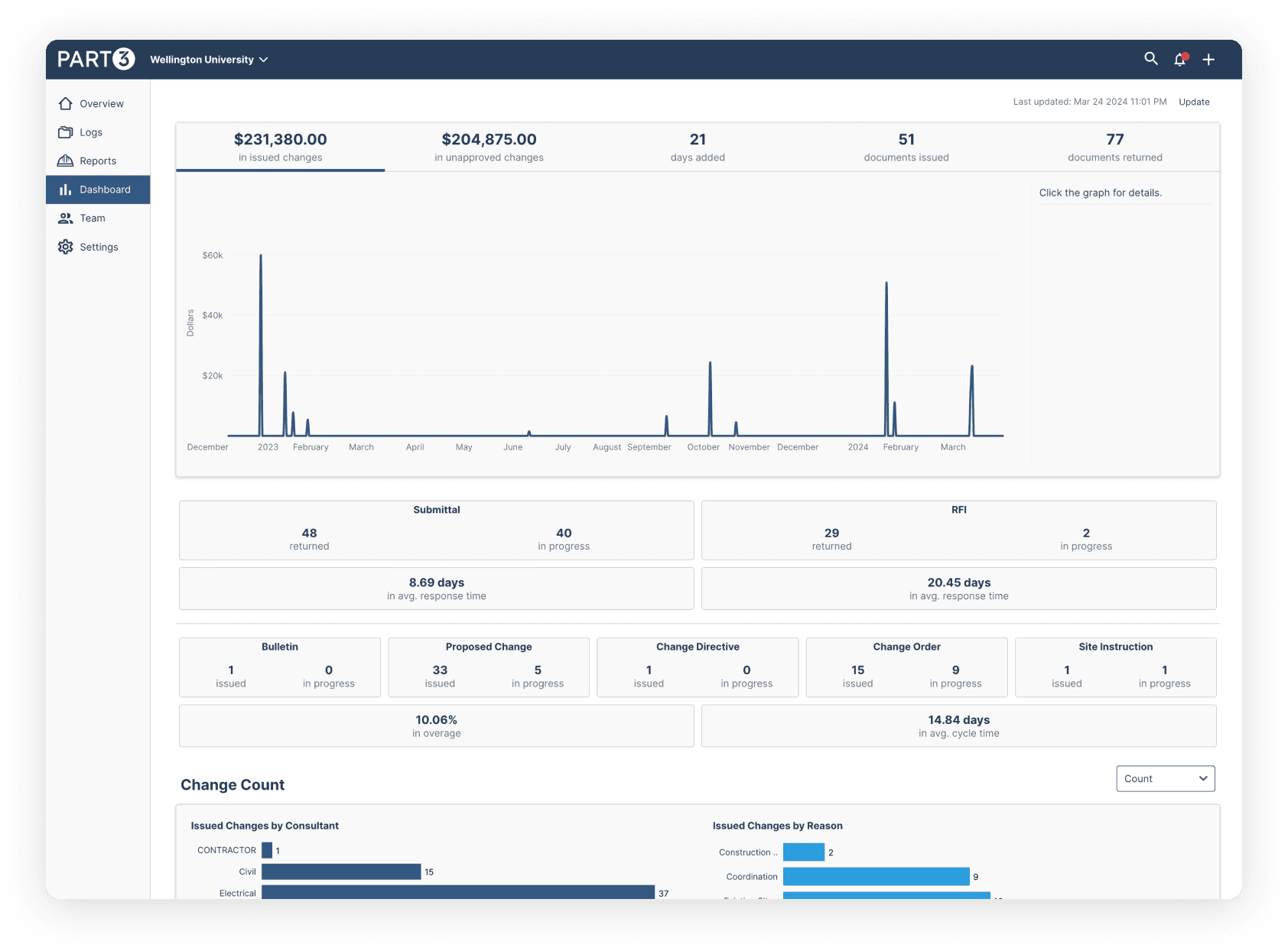Open the search magnifier icon
This screenshot has width=1288, height=951.
tap(1150, 59)
